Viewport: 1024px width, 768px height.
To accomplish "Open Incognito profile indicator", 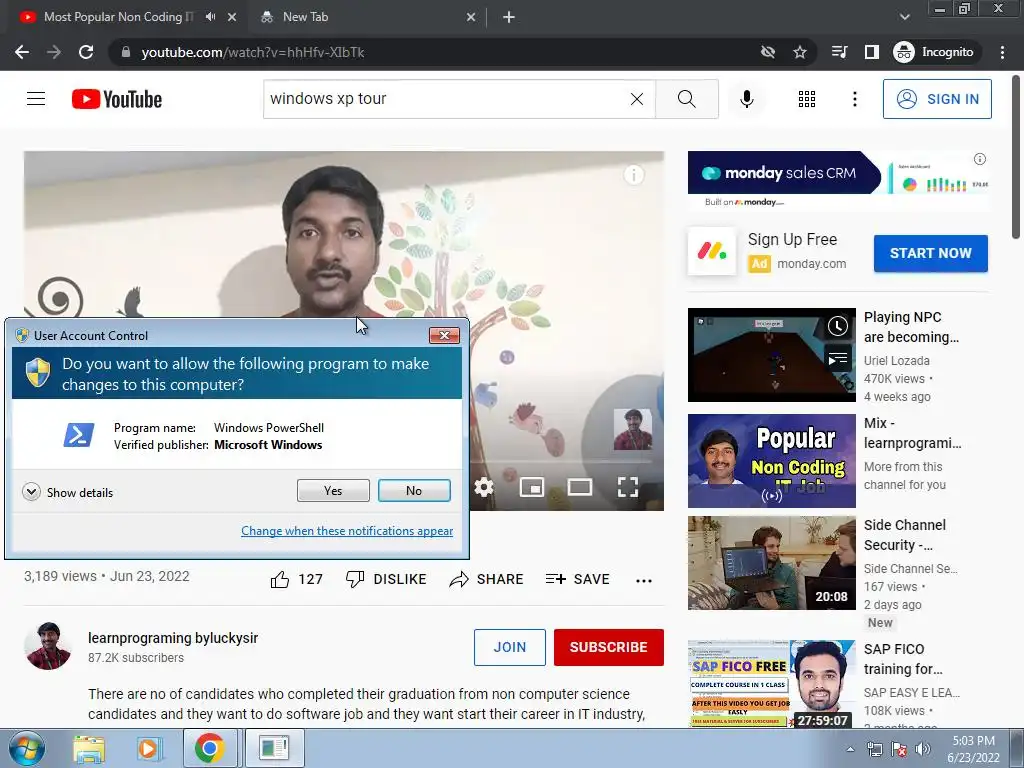I will coord(934,52).
